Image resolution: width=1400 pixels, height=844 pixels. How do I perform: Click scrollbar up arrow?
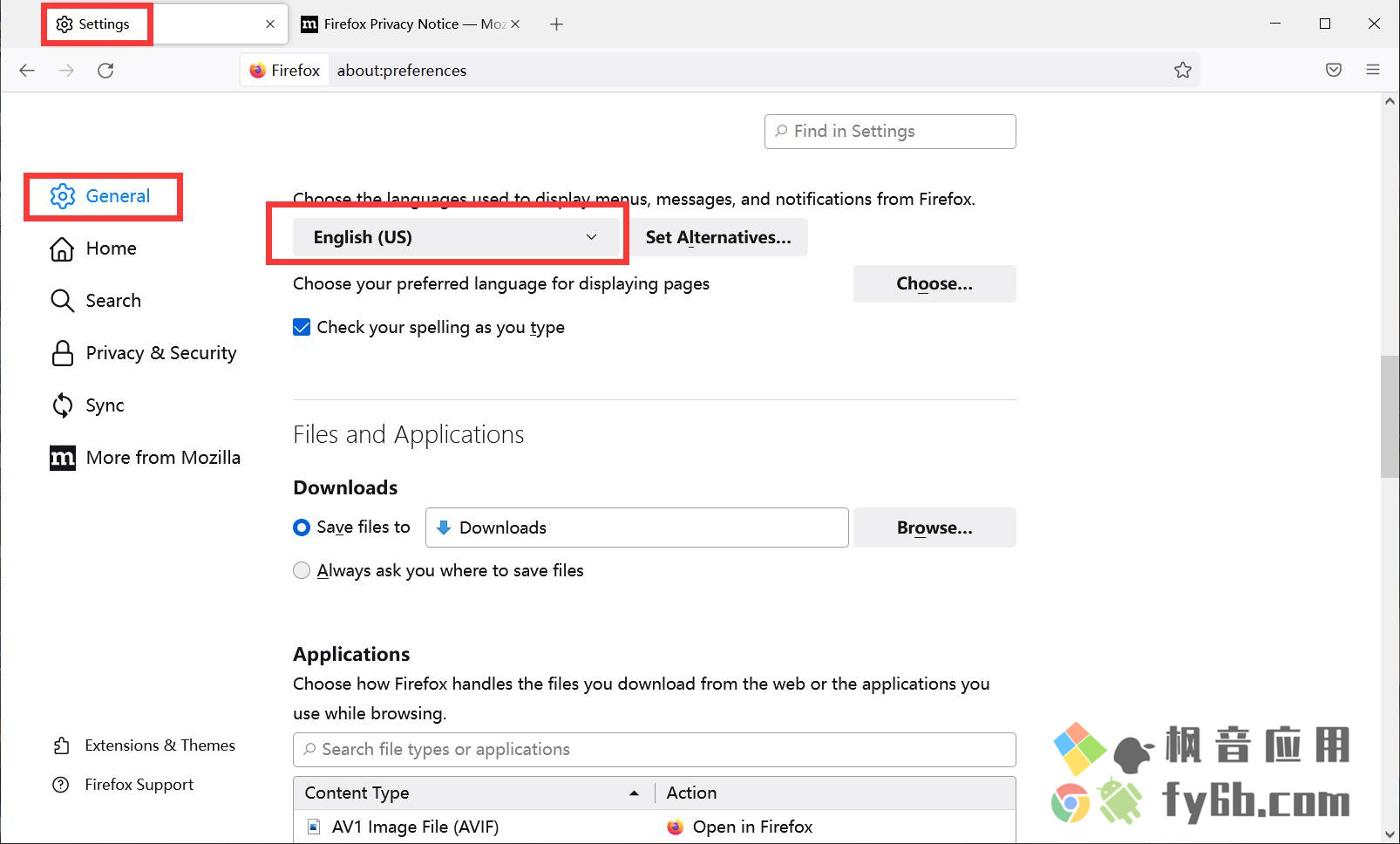pos(1390,101)
